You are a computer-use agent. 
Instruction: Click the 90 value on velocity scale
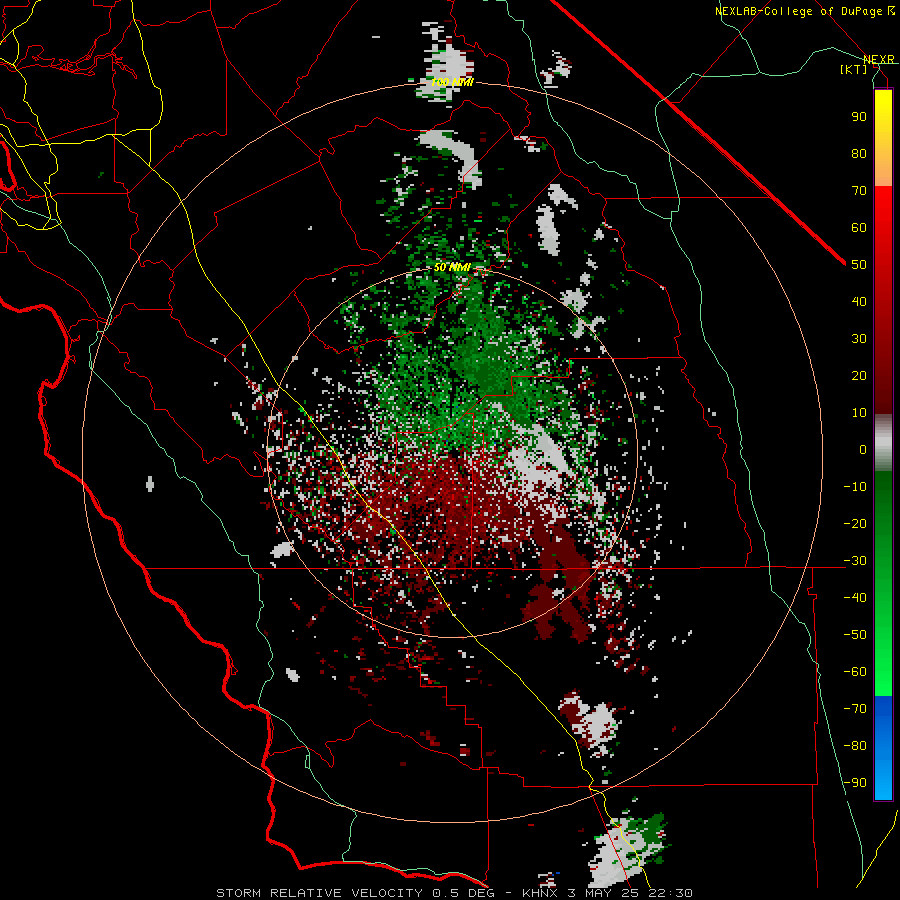(859, 117)
